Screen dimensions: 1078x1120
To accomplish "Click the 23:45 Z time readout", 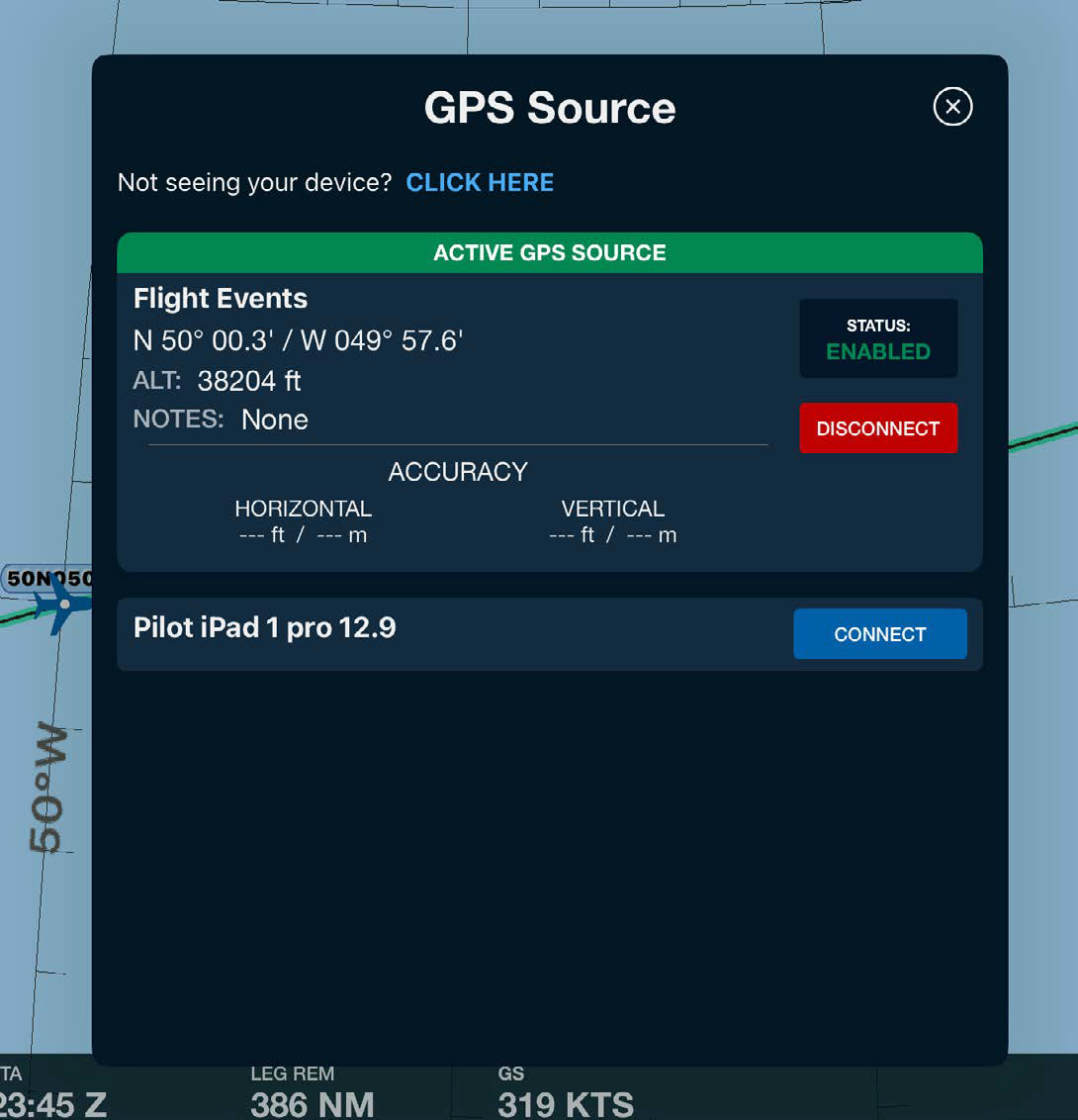I will (52, 1103).
